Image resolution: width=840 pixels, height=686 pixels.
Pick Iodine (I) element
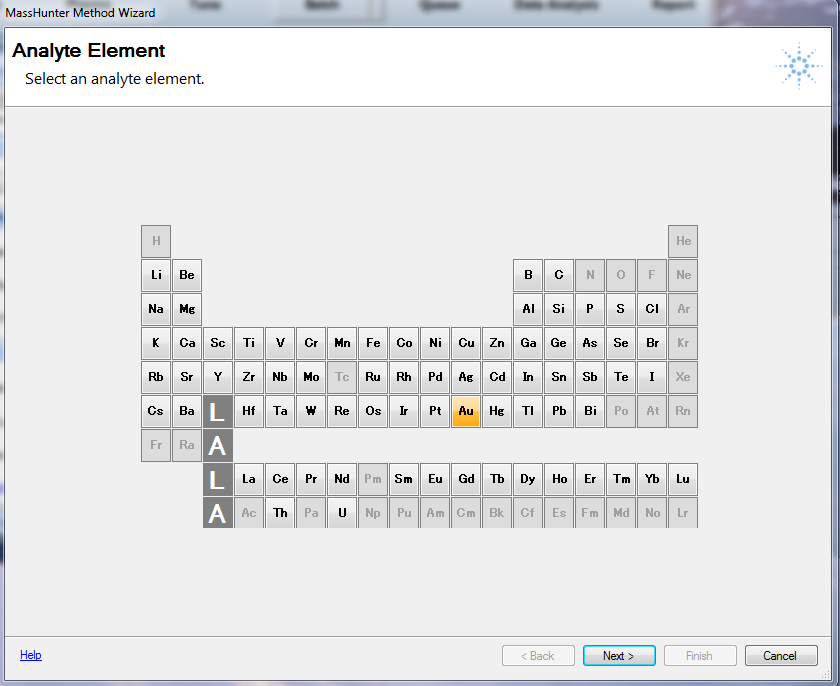coord(652,377)
